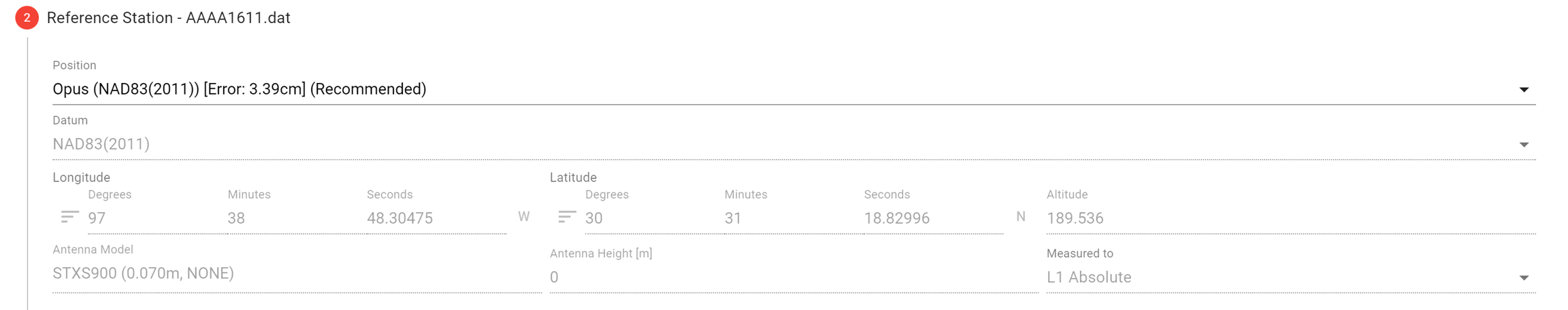The height and width of the screenshot is (310, 1568).
Task: Focus the Latitude Seconds field 18.82996
Action: (932, 218)
